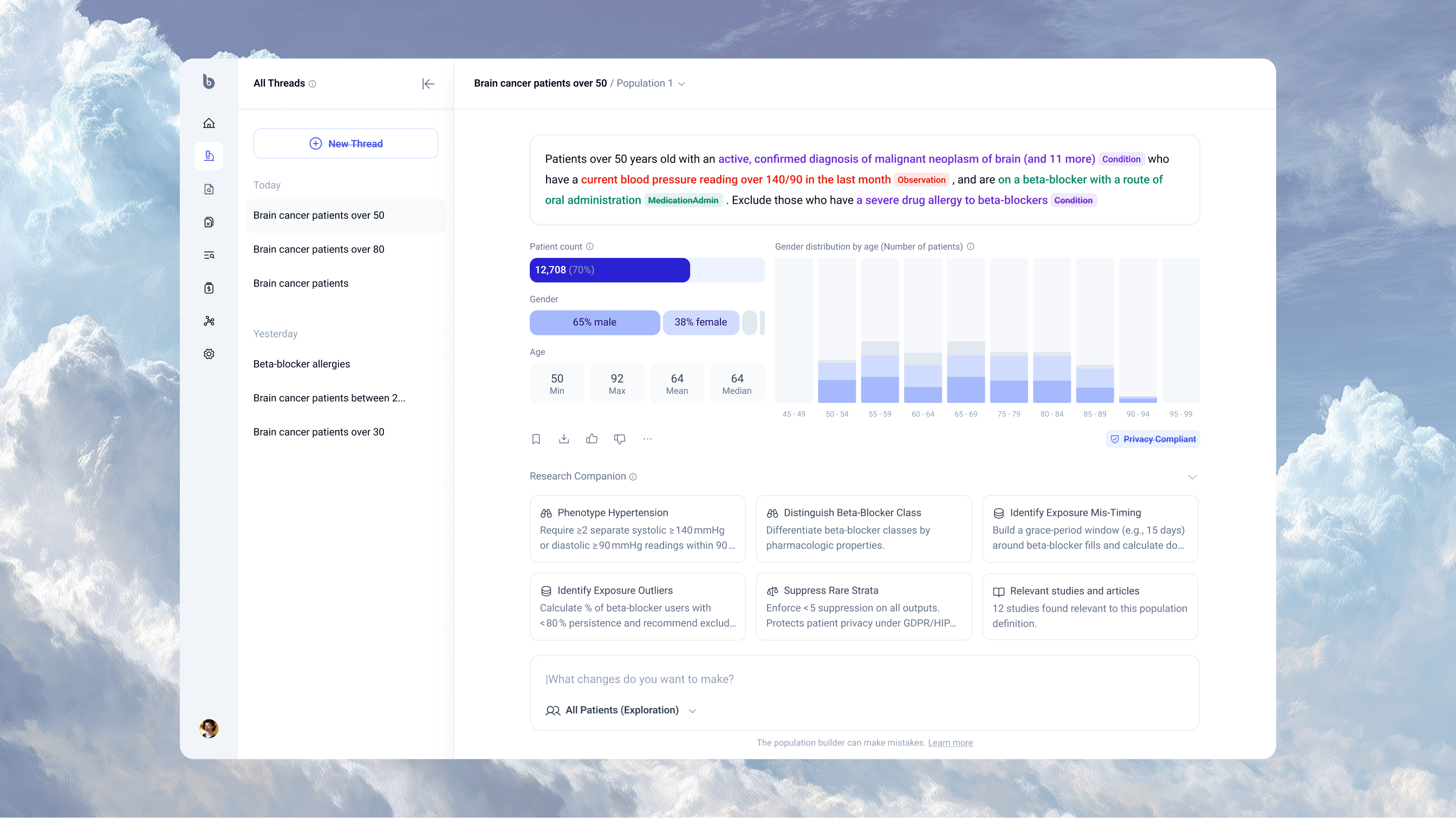This screenshot has height=818, width=1456.
Task: Open All Patients (Exploration) dropdown
Action: coord(621,710)
